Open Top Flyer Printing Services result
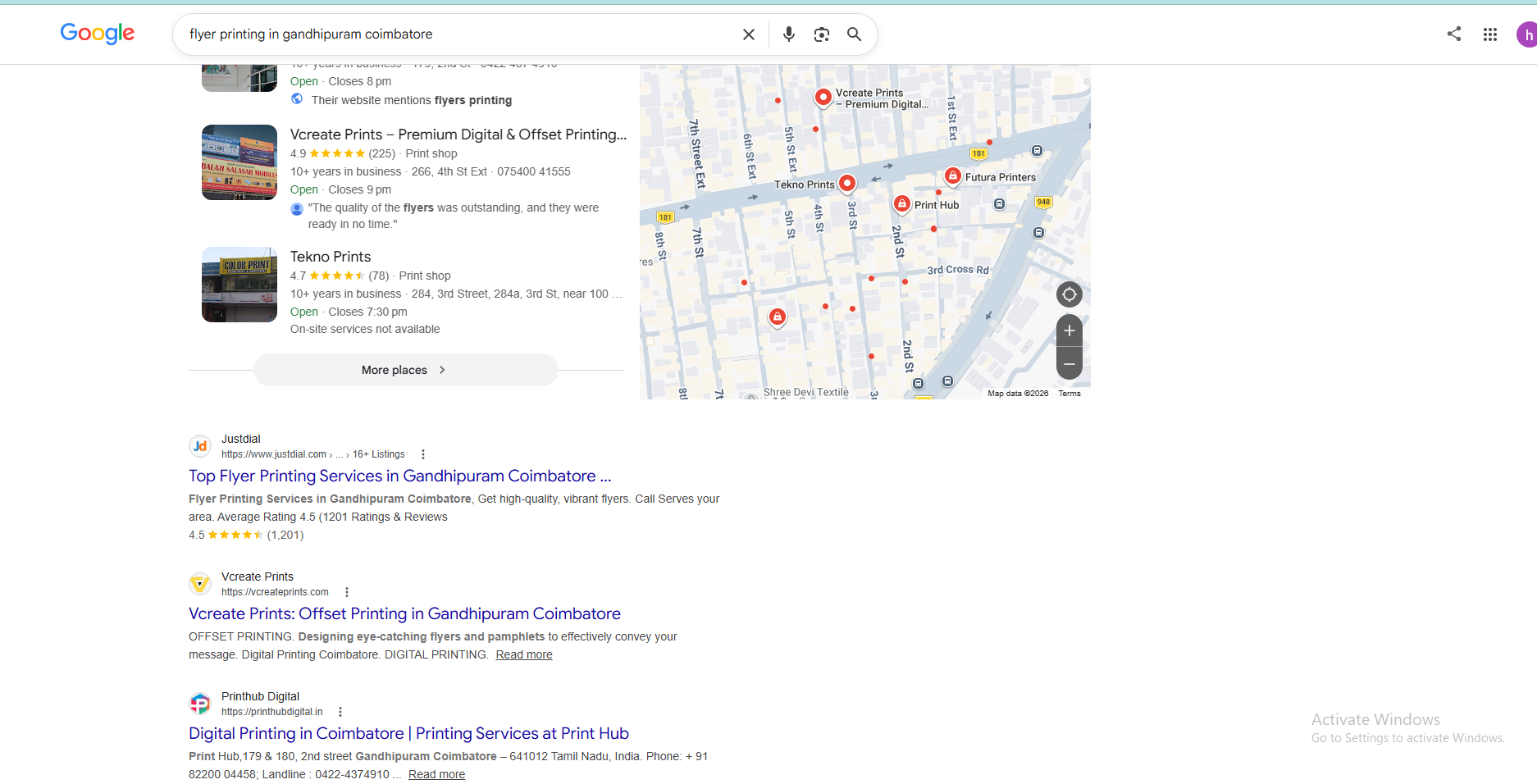1537x784 pixels. pos(400,476)
